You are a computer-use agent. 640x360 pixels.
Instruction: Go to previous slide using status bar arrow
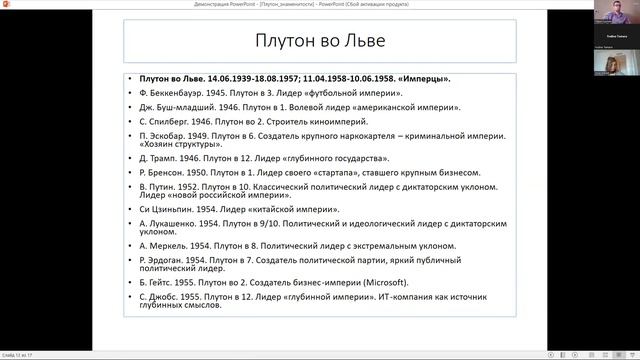click(x=551, y=355)
